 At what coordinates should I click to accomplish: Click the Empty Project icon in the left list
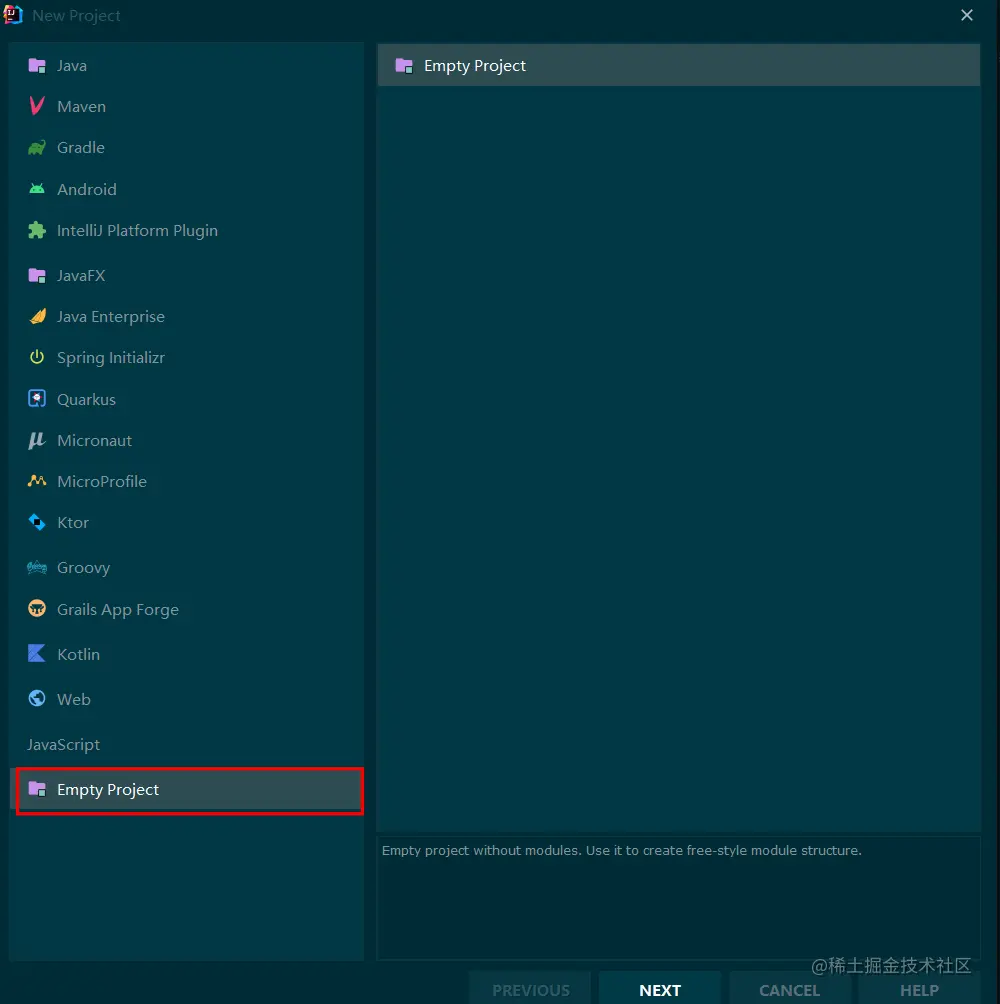pyautogui.click(x=37, y=789)
